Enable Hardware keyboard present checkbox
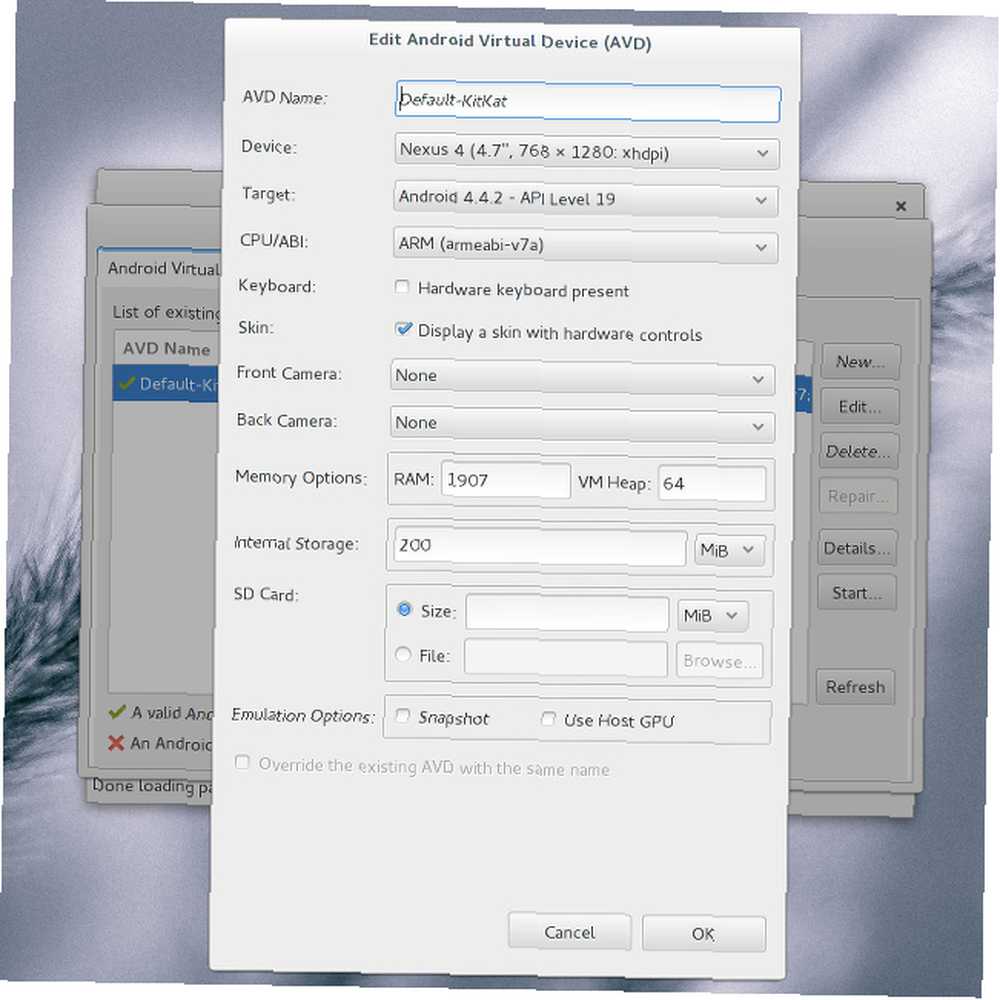1000x1000 pixels. (402, 286)
